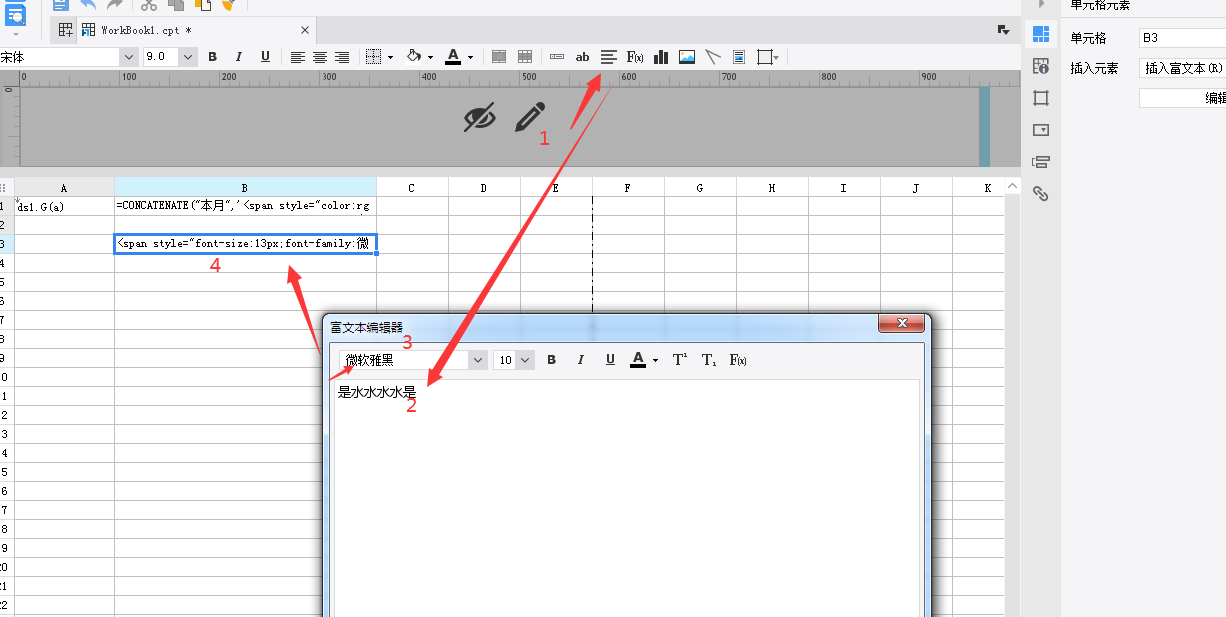Toggle bold in the main toolbar
The height and width of the screenshot is (617, 1226).
(x=213, y=57)
